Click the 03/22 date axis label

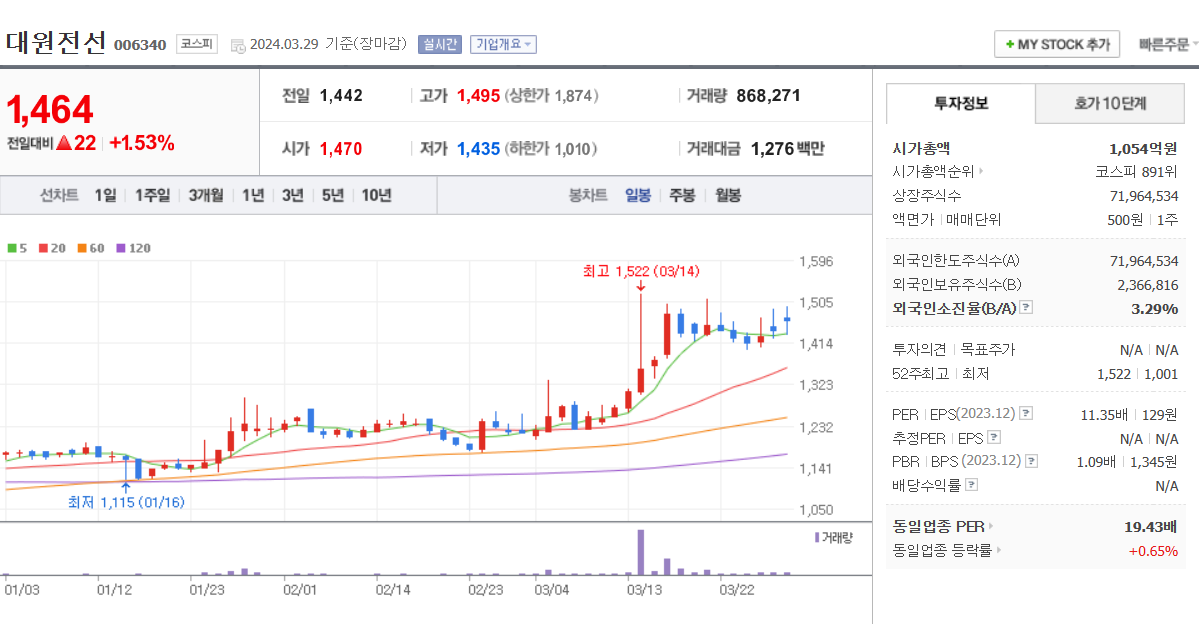coord(737,590)
